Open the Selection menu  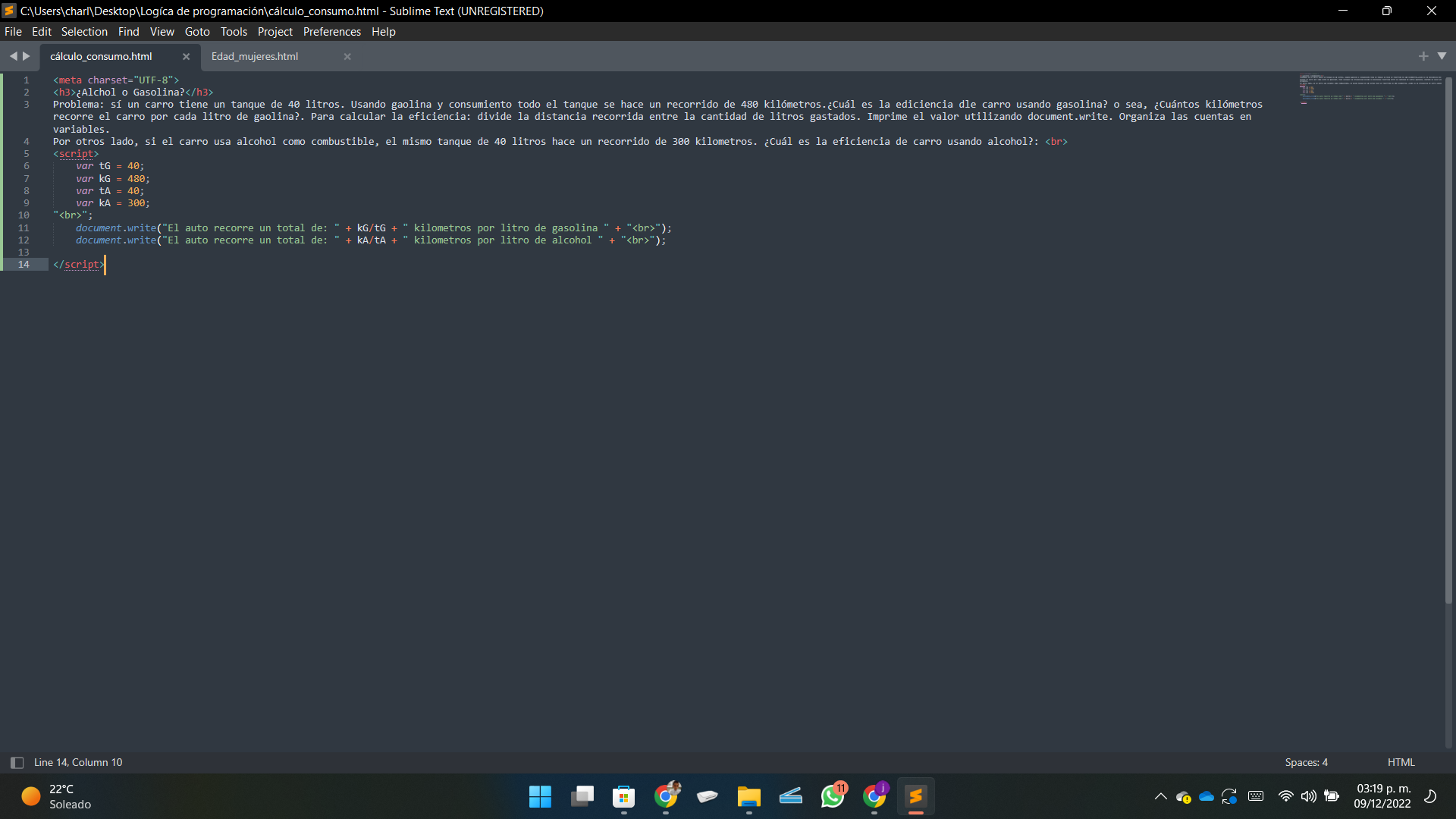(x=84, y=32)
